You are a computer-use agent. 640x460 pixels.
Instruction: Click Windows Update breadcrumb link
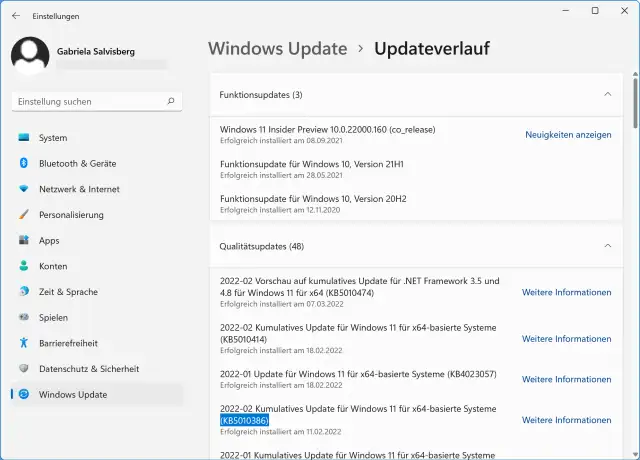point(277,48)
